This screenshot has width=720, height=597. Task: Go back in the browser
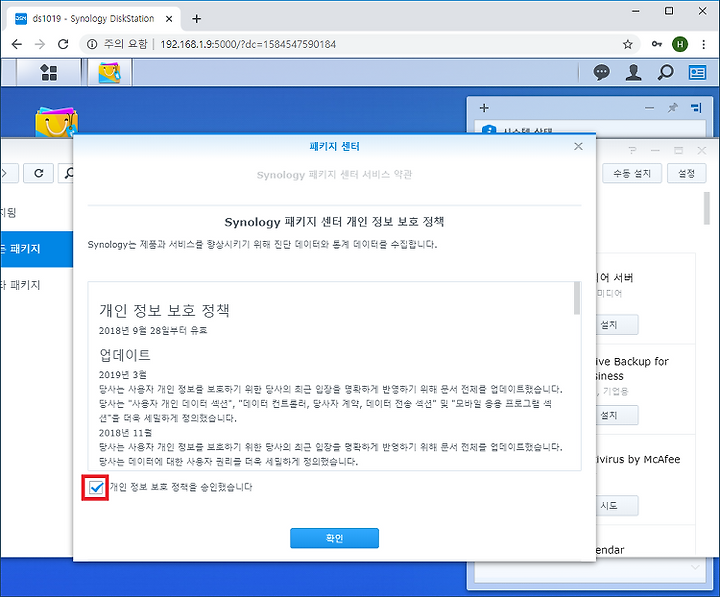17,44
